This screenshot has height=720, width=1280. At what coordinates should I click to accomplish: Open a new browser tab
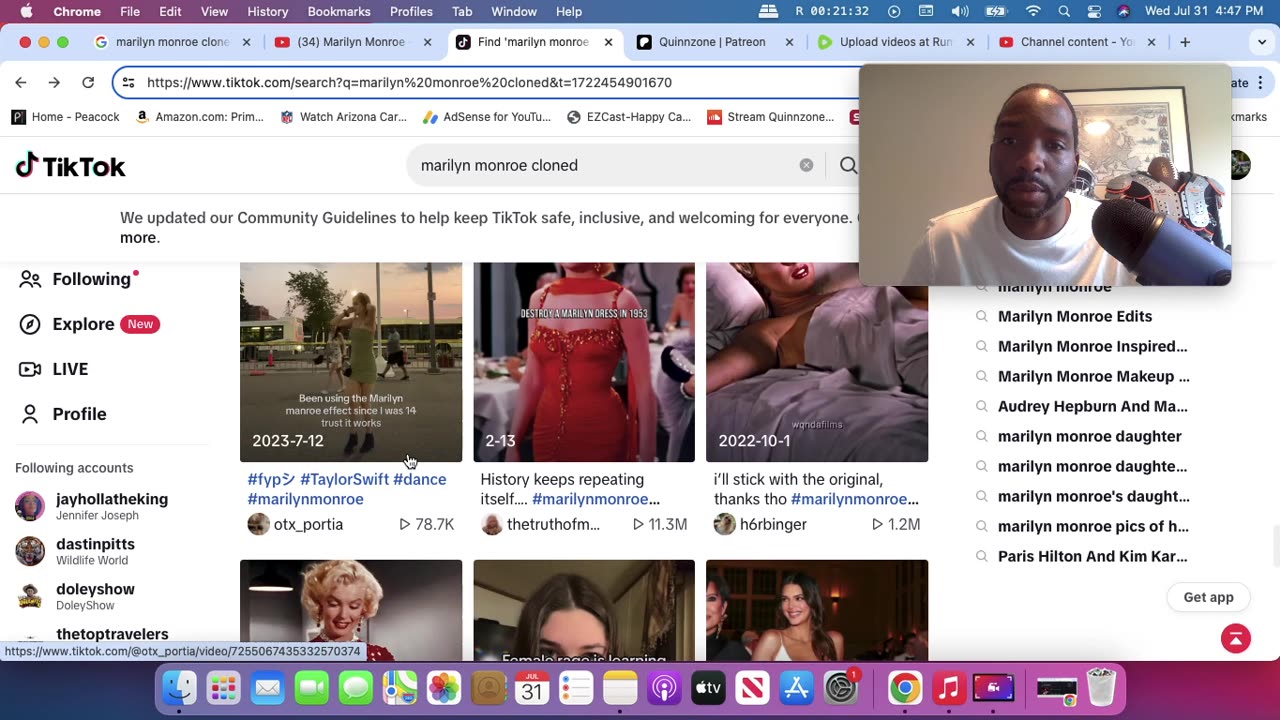click(1185, 42)
